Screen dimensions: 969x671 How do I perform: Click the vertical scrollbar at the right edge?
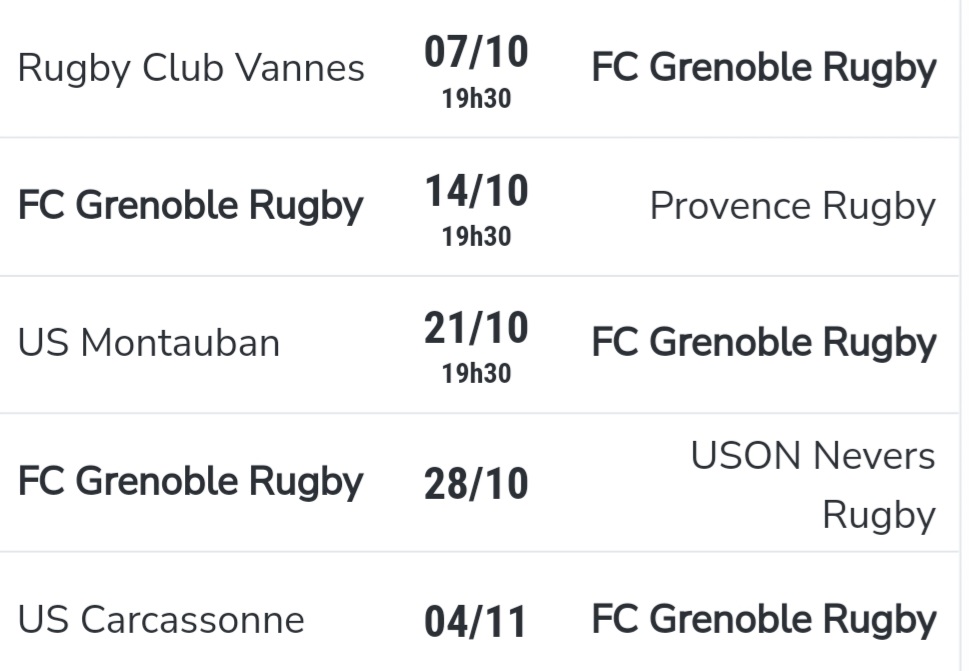pyautogui.click(x=964, y=336)
